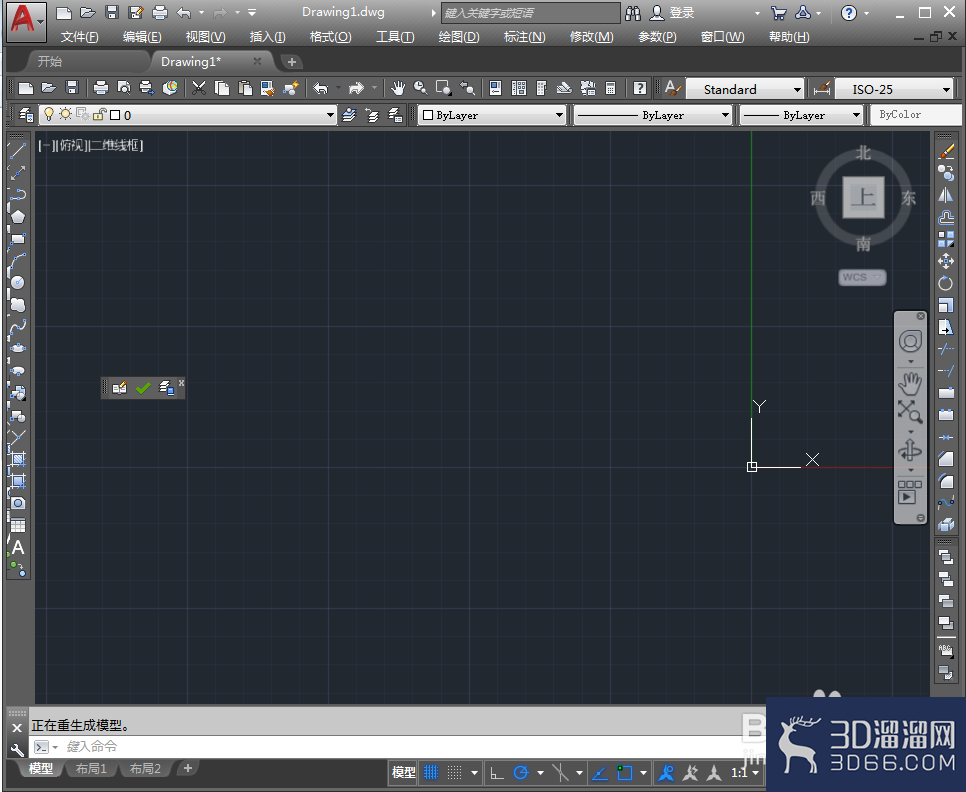Open the 文件(F) menu
This screenshot has width=966, height=792.
point(79,37)
